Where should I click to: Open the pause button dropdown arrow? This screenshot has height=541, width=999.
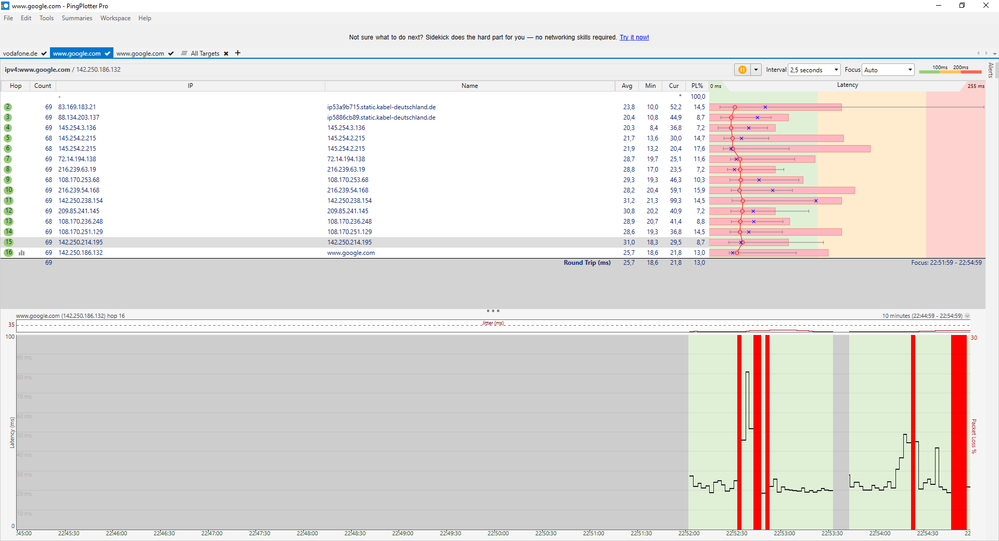pos(756,69)
